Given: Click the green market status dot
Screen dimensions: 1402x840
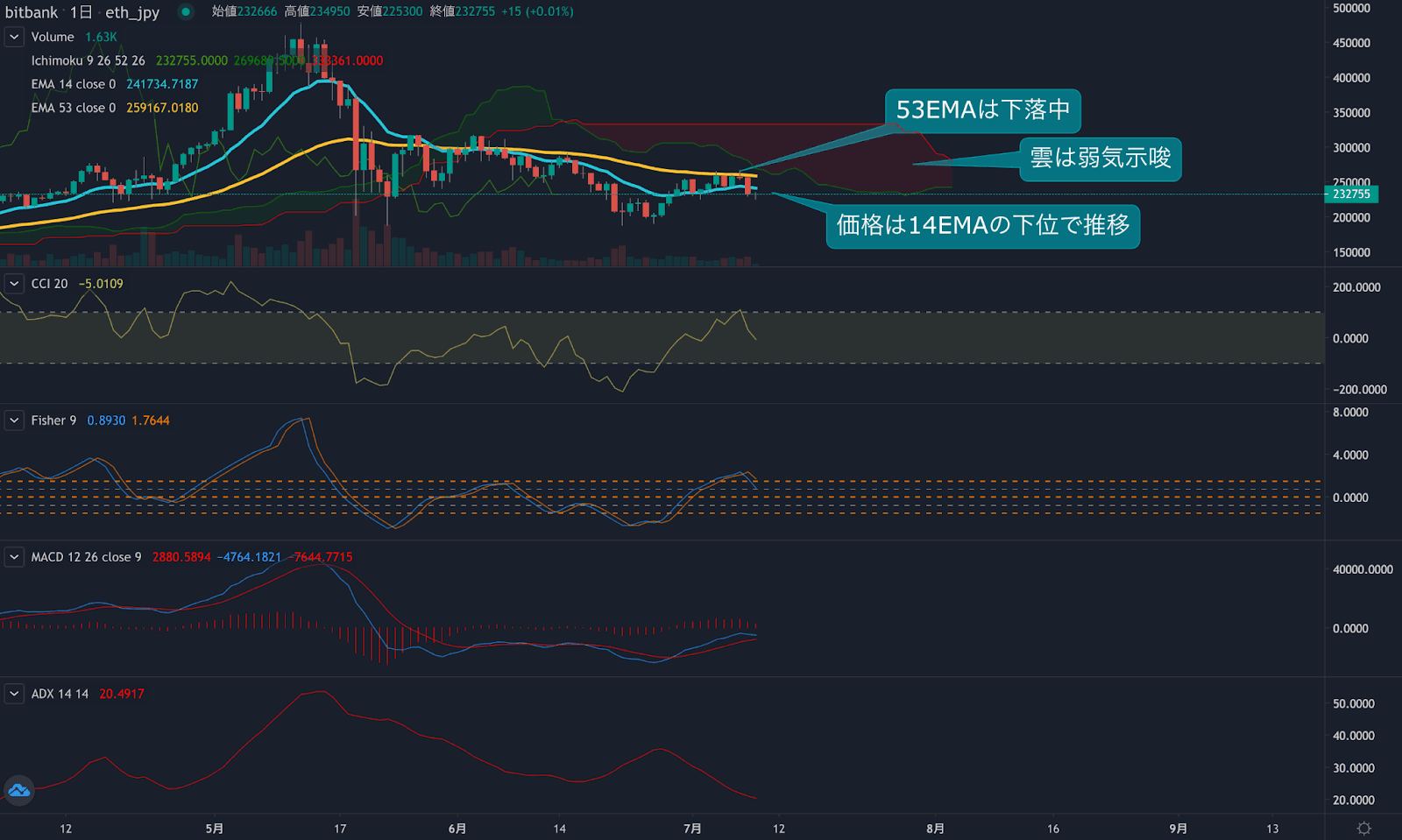Looking at the screenshot, I should pyautogui.click(x=184, y=13).
